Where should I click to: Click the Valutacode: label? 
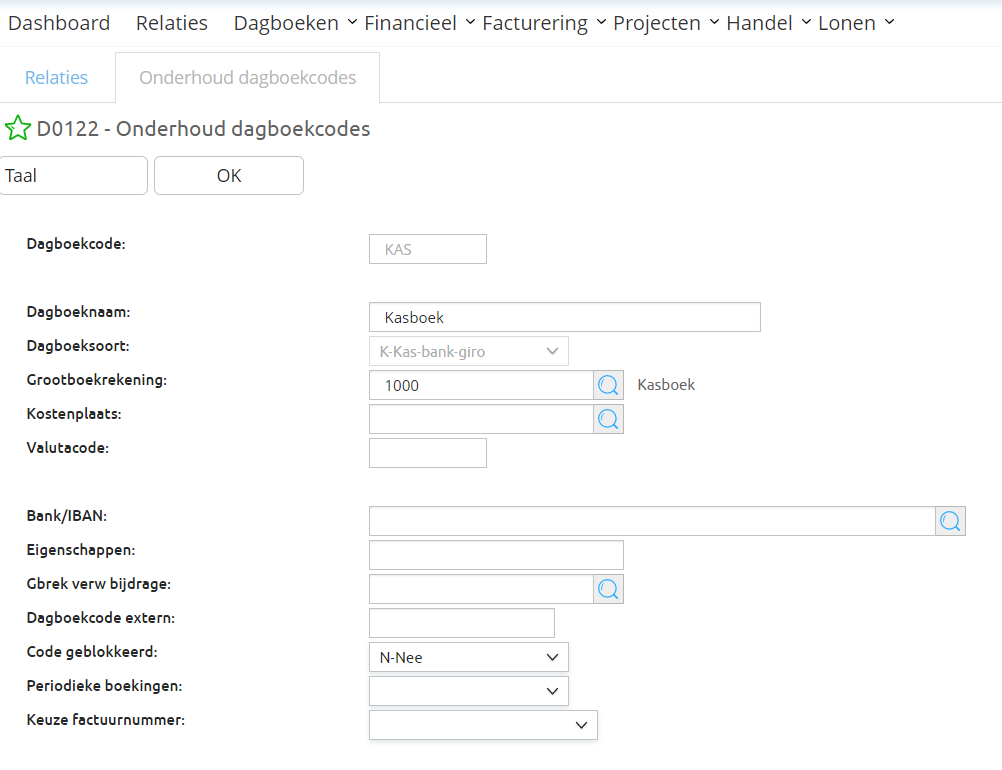click(x=68, y=447)
